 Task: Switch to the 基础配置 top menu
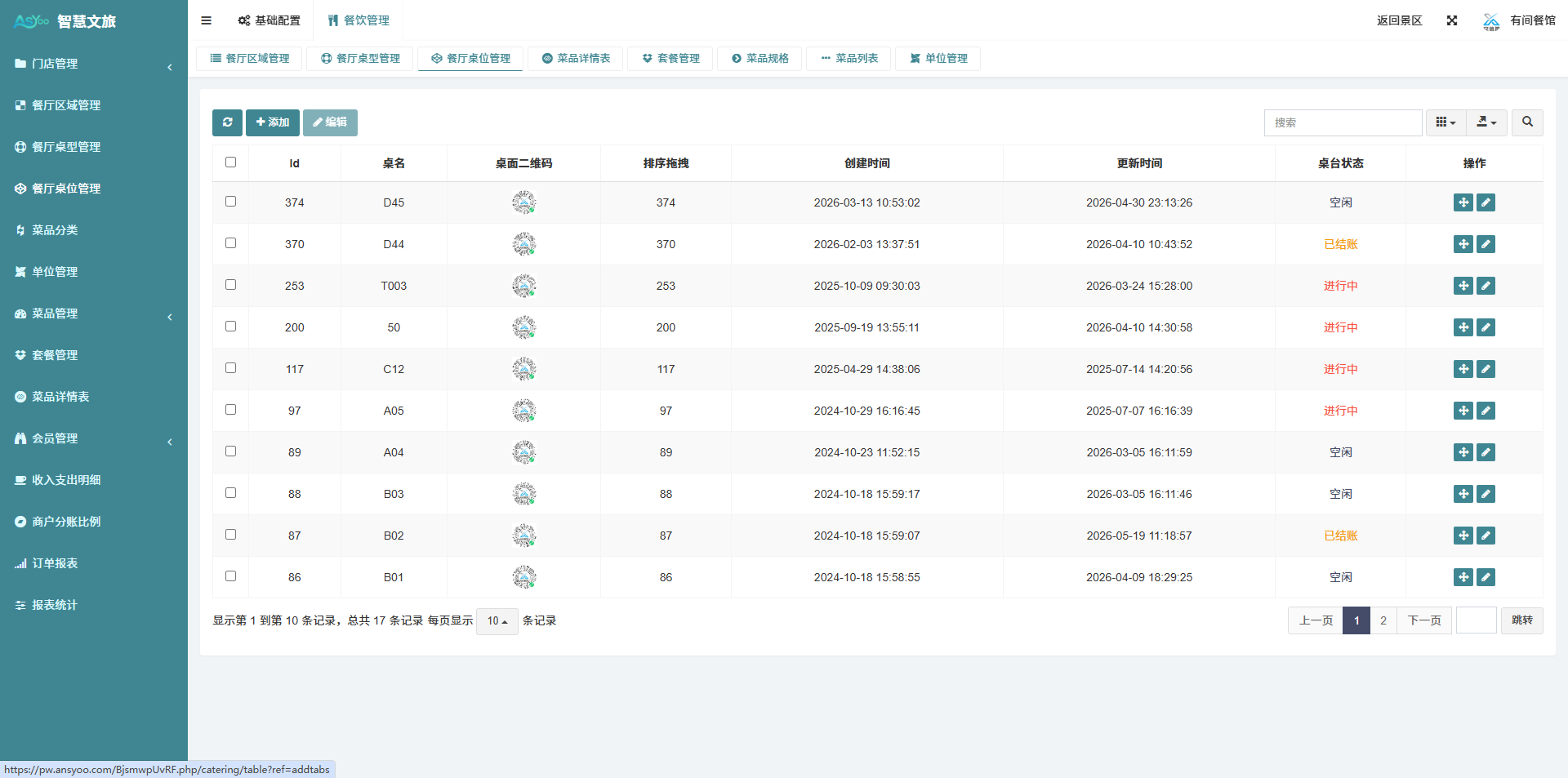click(x=269, y=20)
